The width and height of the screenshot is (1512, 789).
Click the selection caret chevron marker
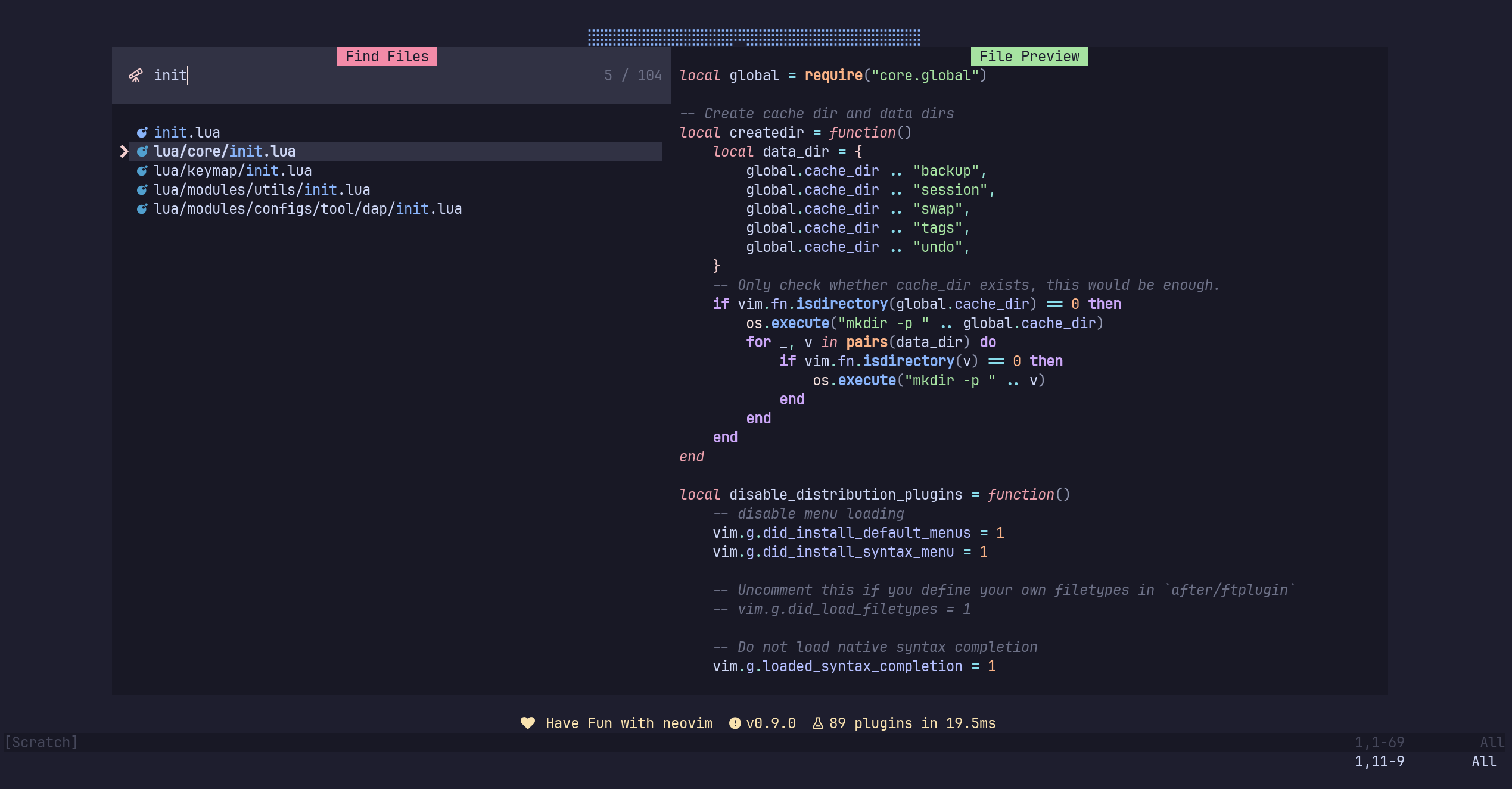pos(124,152)
